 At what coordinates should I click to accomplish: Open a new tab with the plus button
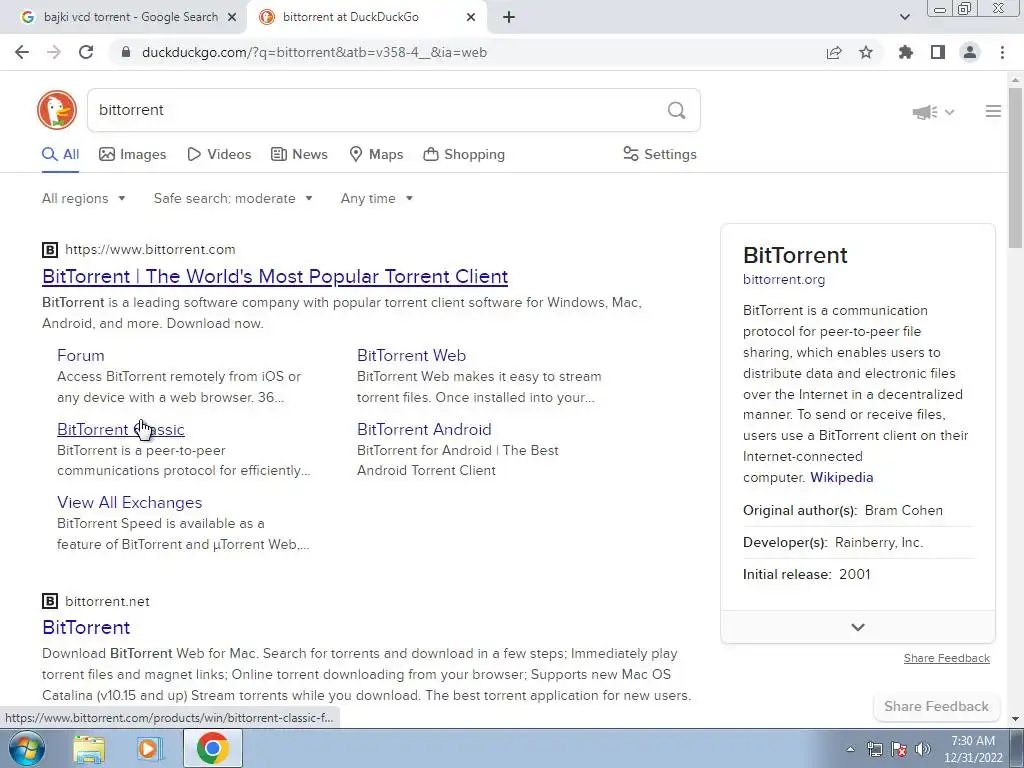(509, 17)
